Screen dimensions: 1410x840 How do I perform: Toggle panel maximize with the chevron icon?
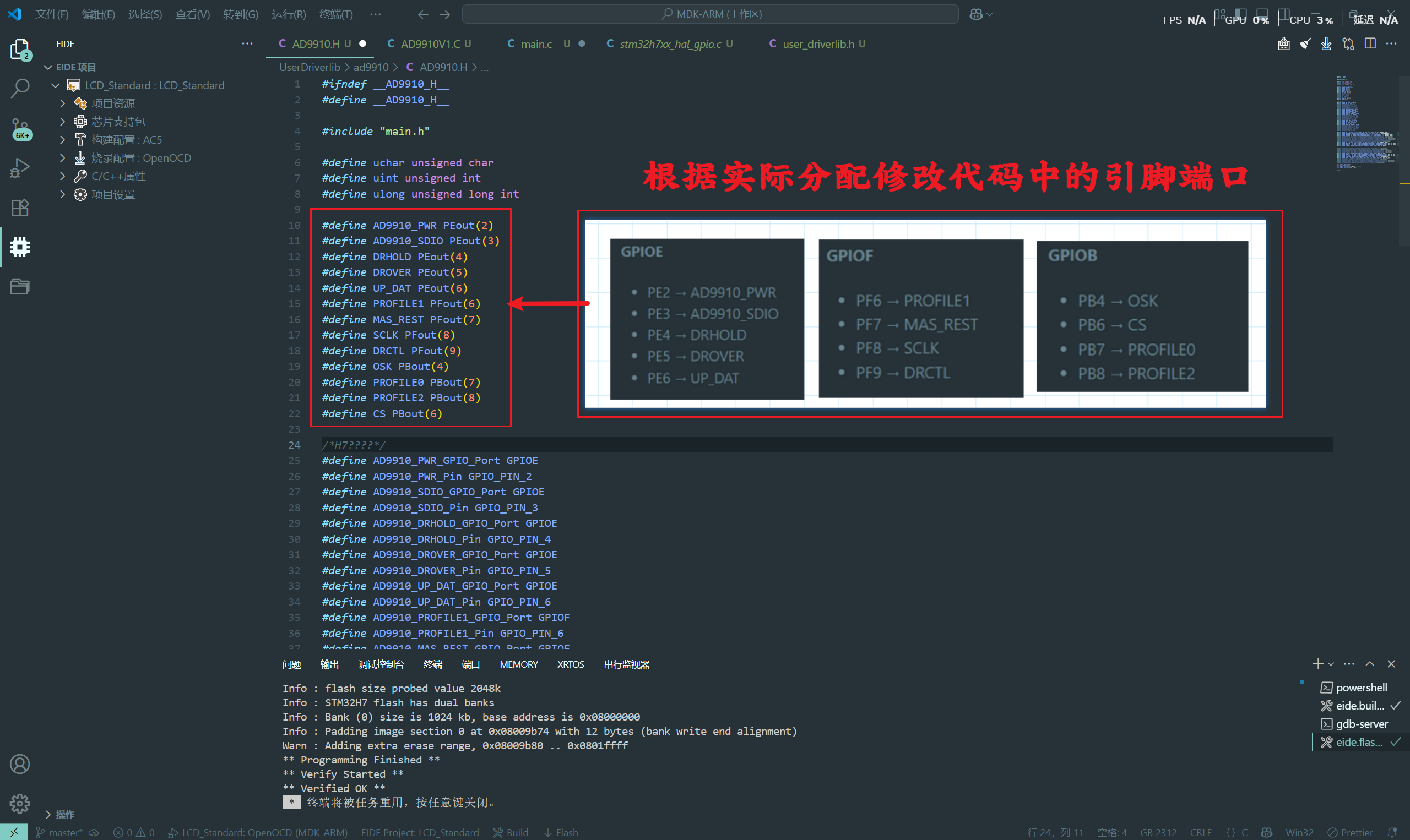(x=1370, y=663)
